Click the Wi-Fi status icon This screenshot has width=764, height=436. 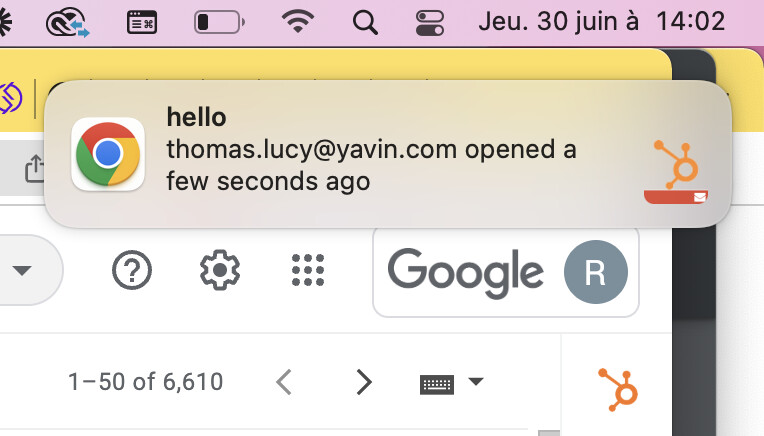(x=298, y=22)
